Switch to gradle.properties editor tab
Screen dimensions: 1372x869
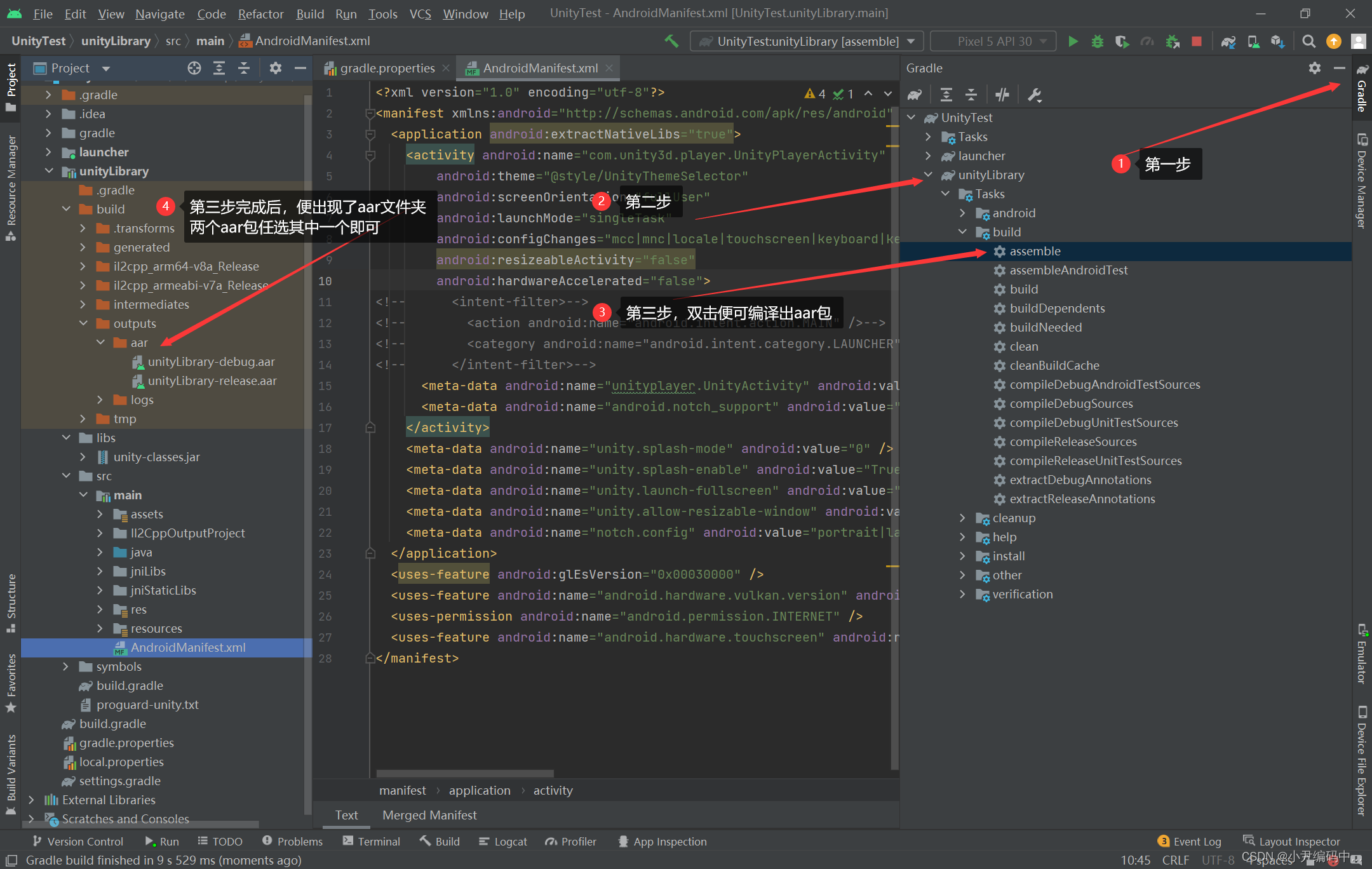pyautogui.click(x=387, y=68)
